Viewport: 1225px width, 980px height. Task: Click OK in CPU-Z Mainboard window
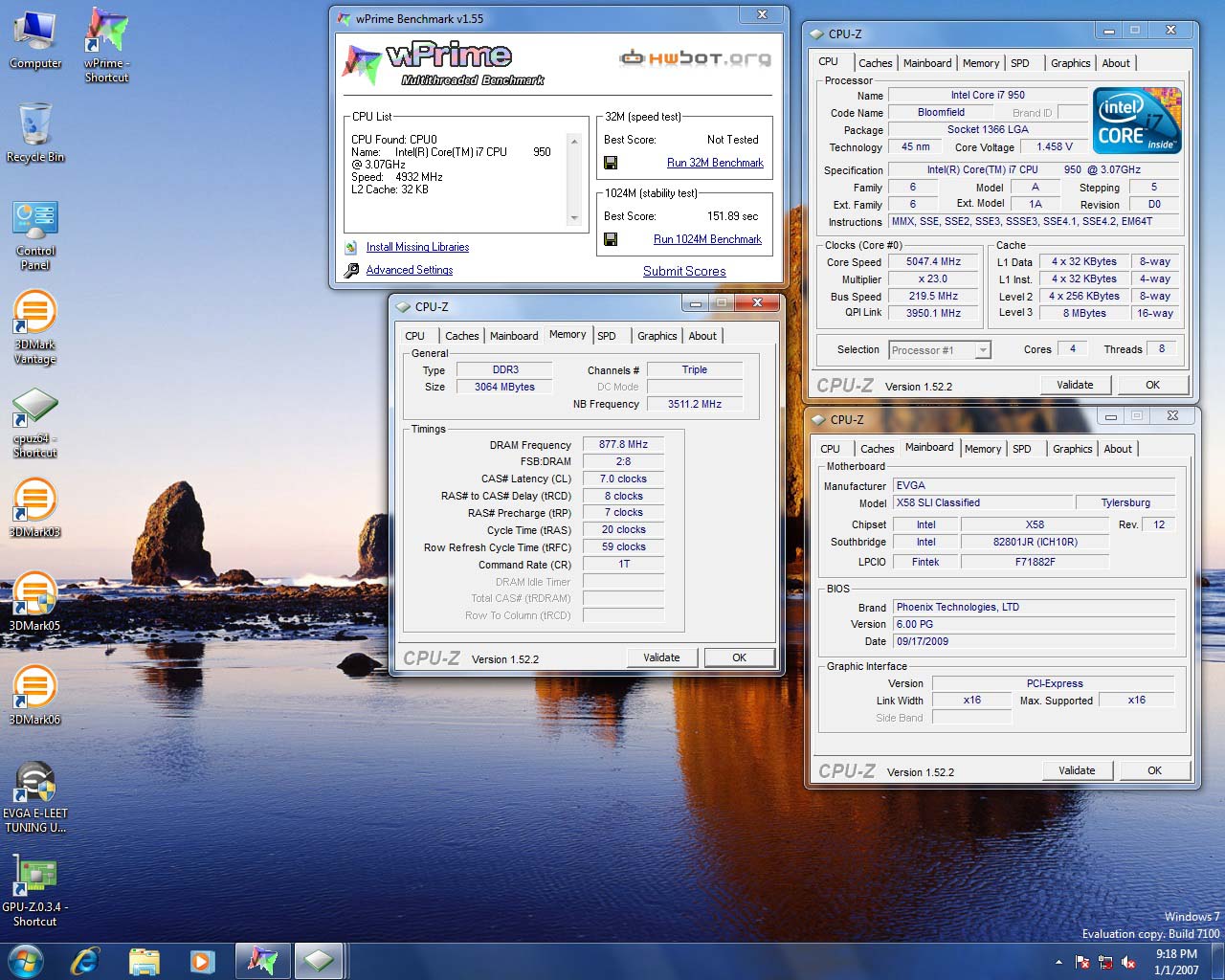click(1154, 770)
